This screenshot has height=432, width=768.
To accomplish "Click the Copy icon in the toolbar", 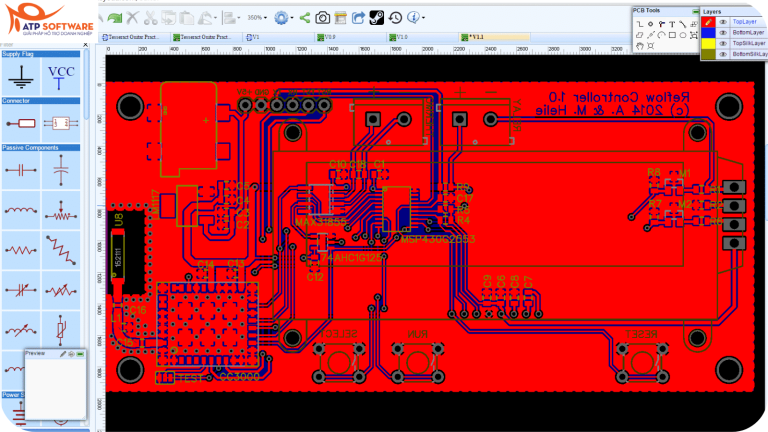I will (x=168, y=18).
